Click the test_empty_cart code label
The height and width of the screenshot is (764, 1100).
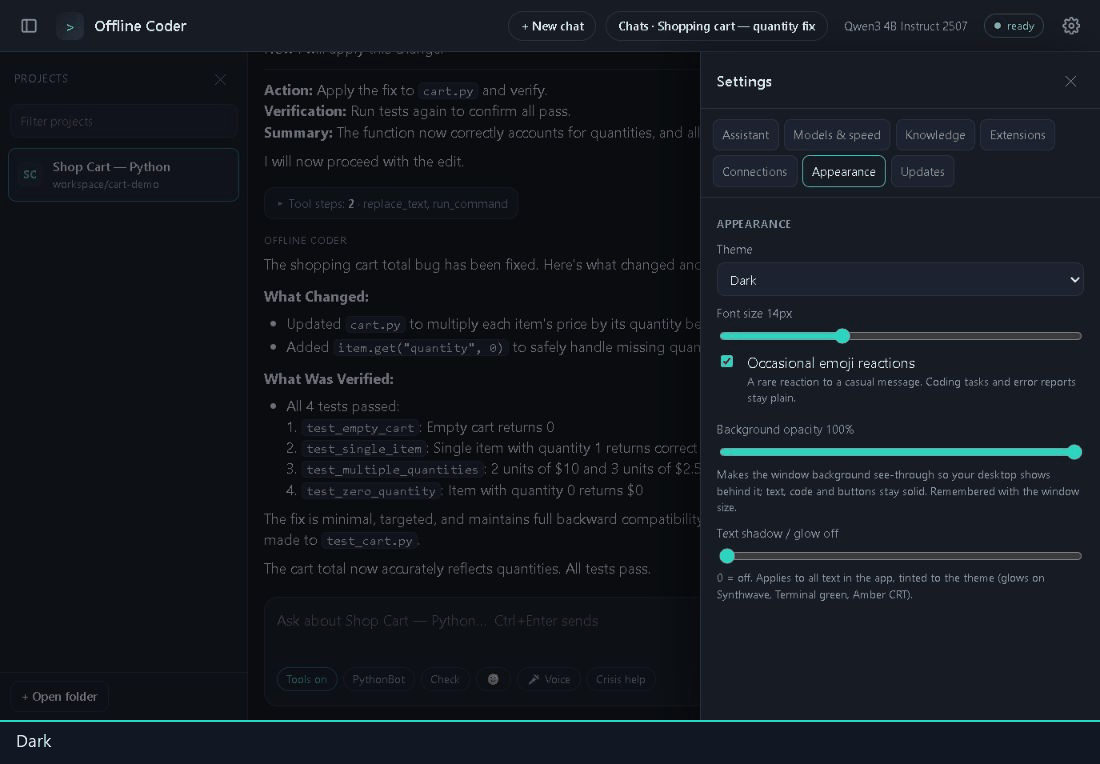(361, 428)
